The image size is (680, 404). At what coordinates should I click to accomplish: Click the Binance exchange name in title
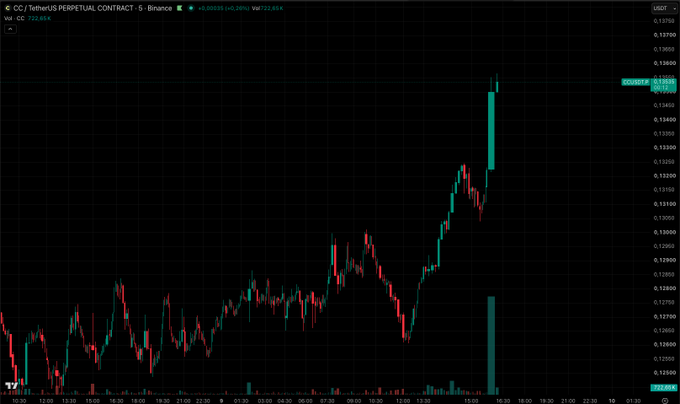click(160, 8)
